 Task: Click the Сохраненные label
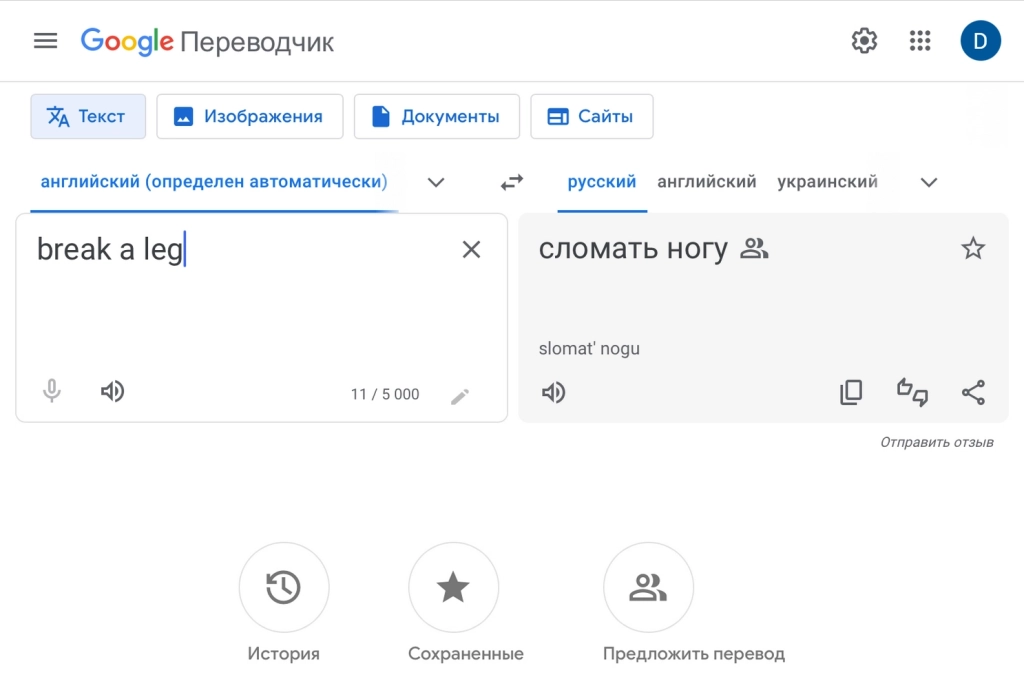[x=466, y=653]
